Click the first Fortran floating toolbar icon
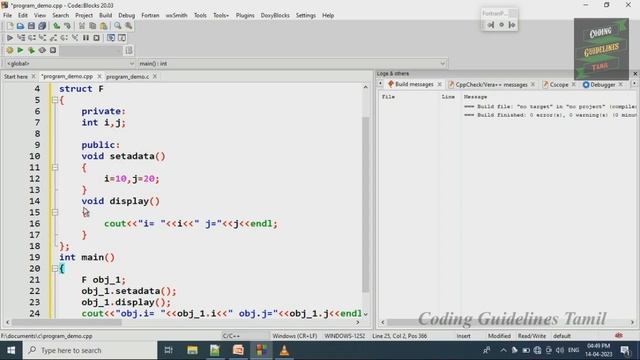The height and width of the screenshot is (360, 640). (x=491, y=25)
